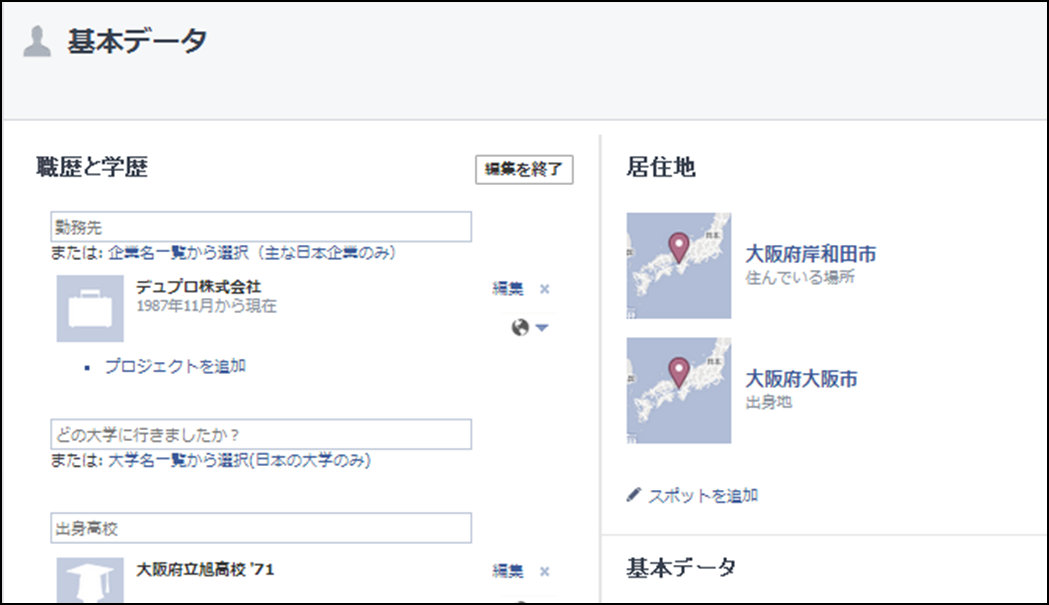This screenshot has width=1049, height=605.
Task: Click the プロジェクトを追加 link
Action: [175, 366]
